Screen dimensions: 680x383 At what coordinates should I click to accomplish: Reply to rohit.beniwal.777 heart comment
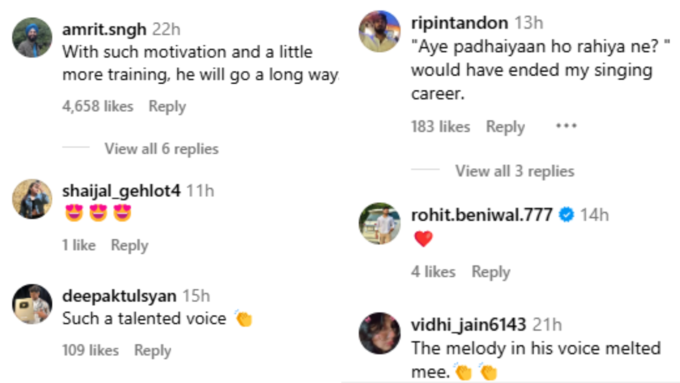point(491,272)
